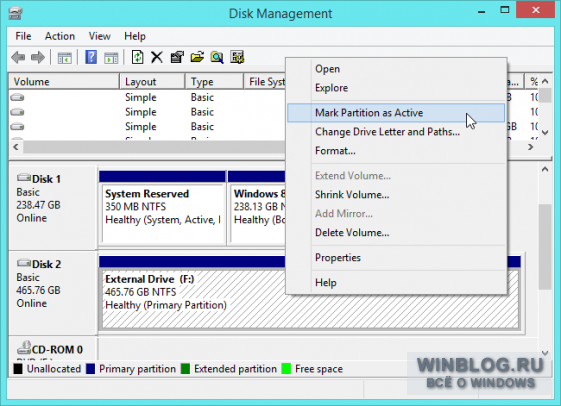The width and height of the screenshot is (561, 406).
Task: Click the magnifier search toolbar icon
Action: click(x=217, y=57)
